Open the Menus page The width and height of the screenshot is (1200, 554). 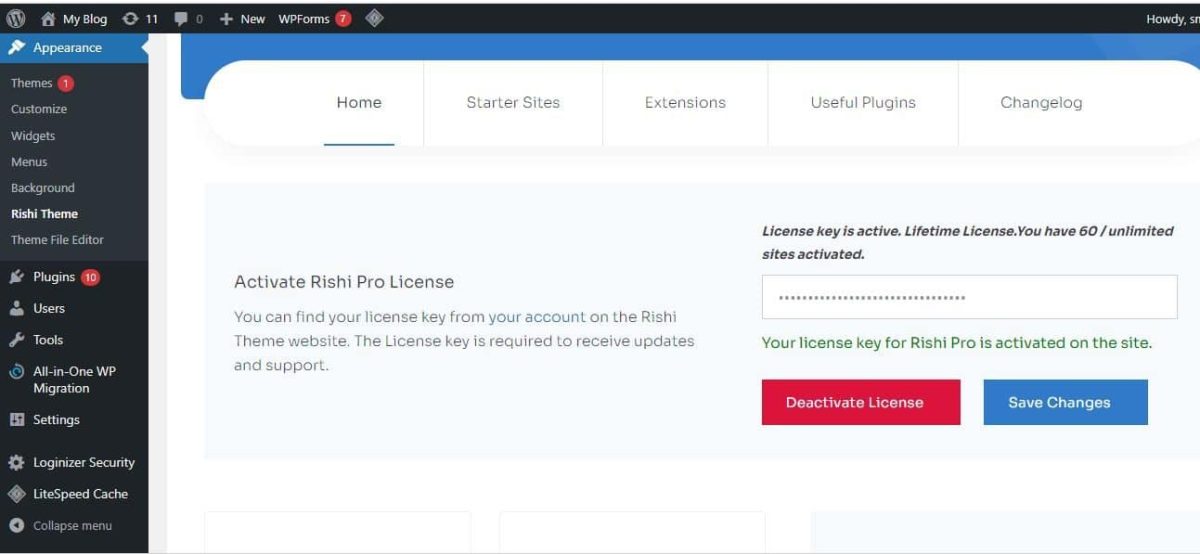tap(29, 161)
